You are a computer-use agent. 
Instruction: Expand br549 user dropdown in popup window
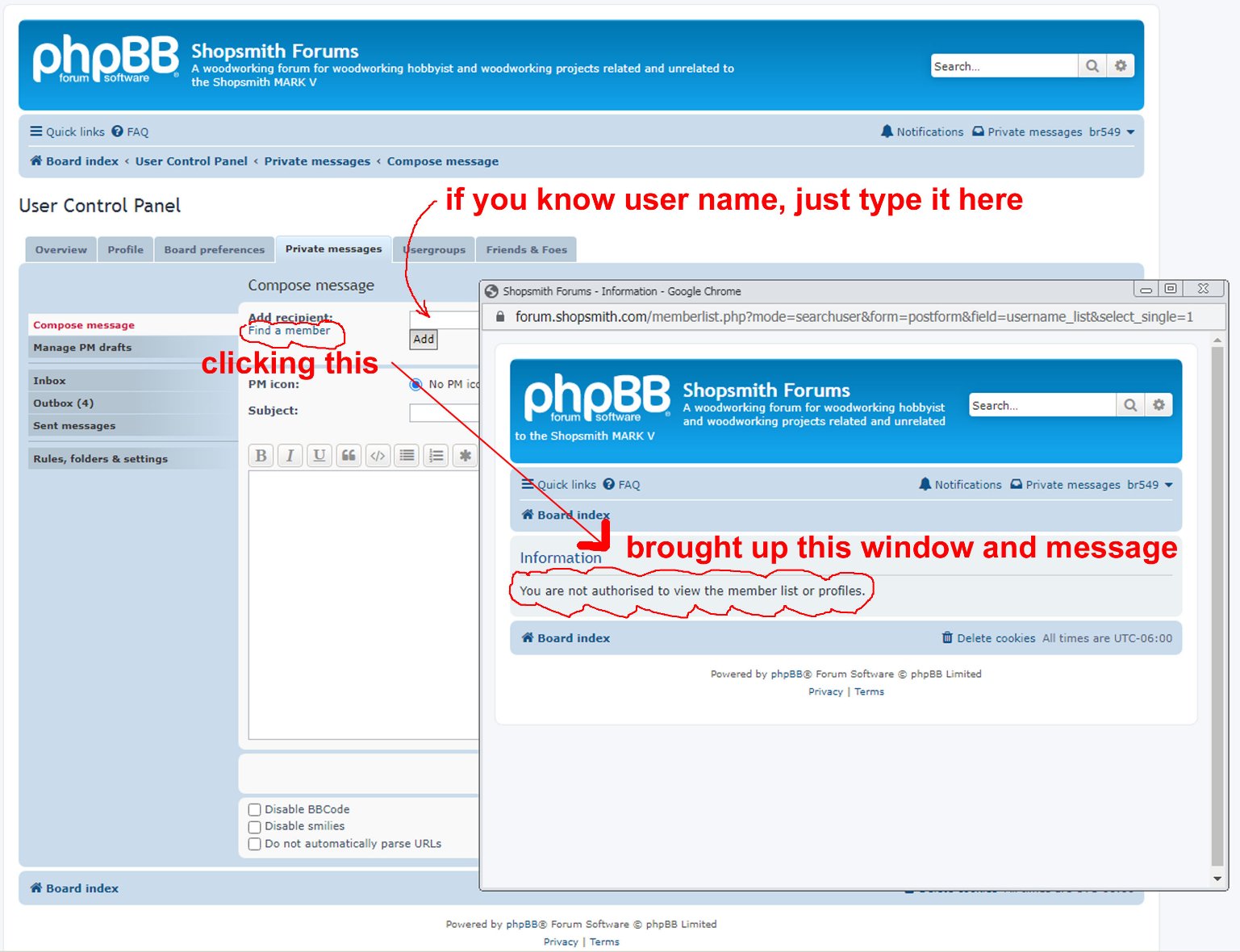tap(1150, 485)
